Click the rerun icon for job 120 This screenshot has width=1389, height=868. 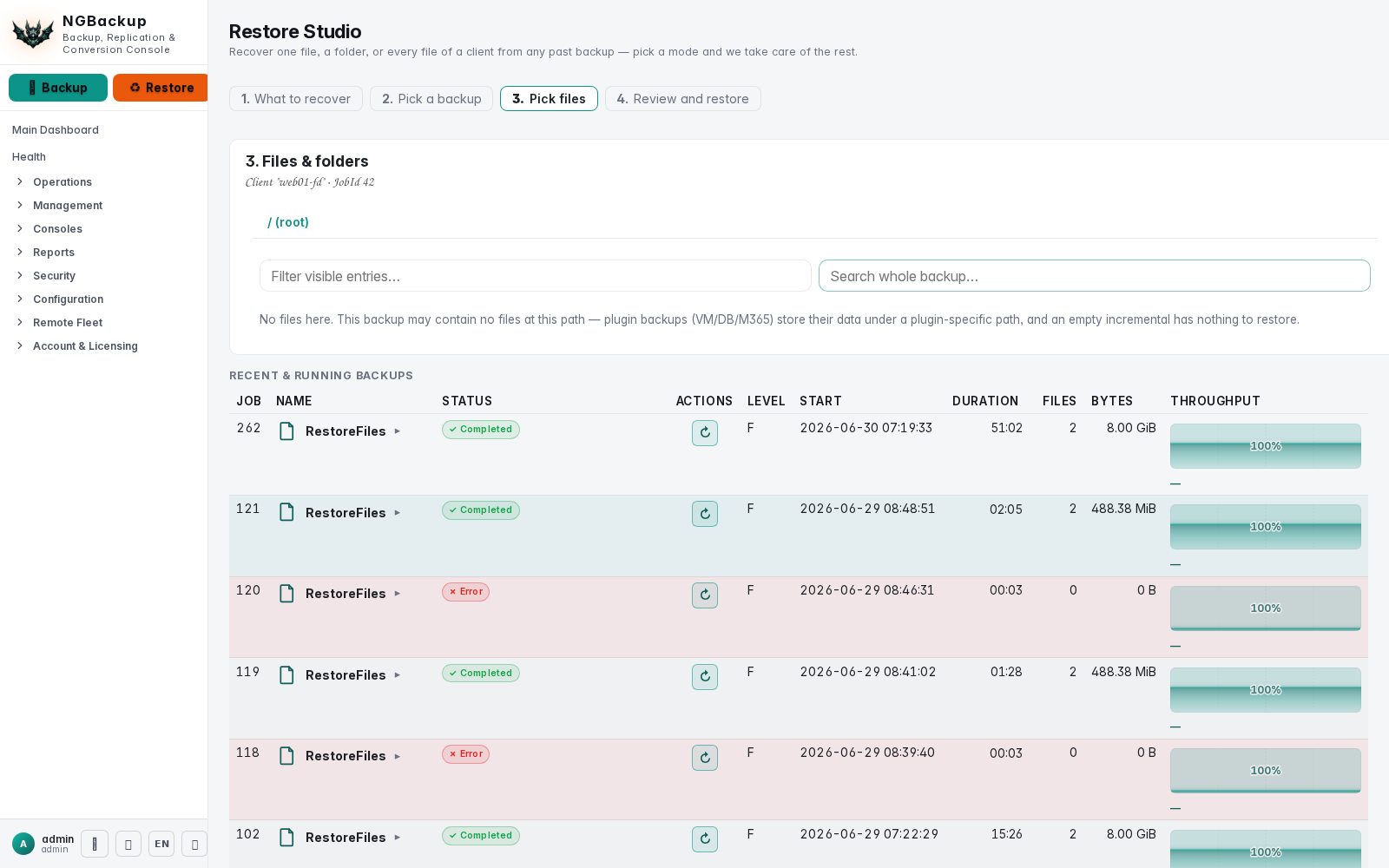click(705, 595)
